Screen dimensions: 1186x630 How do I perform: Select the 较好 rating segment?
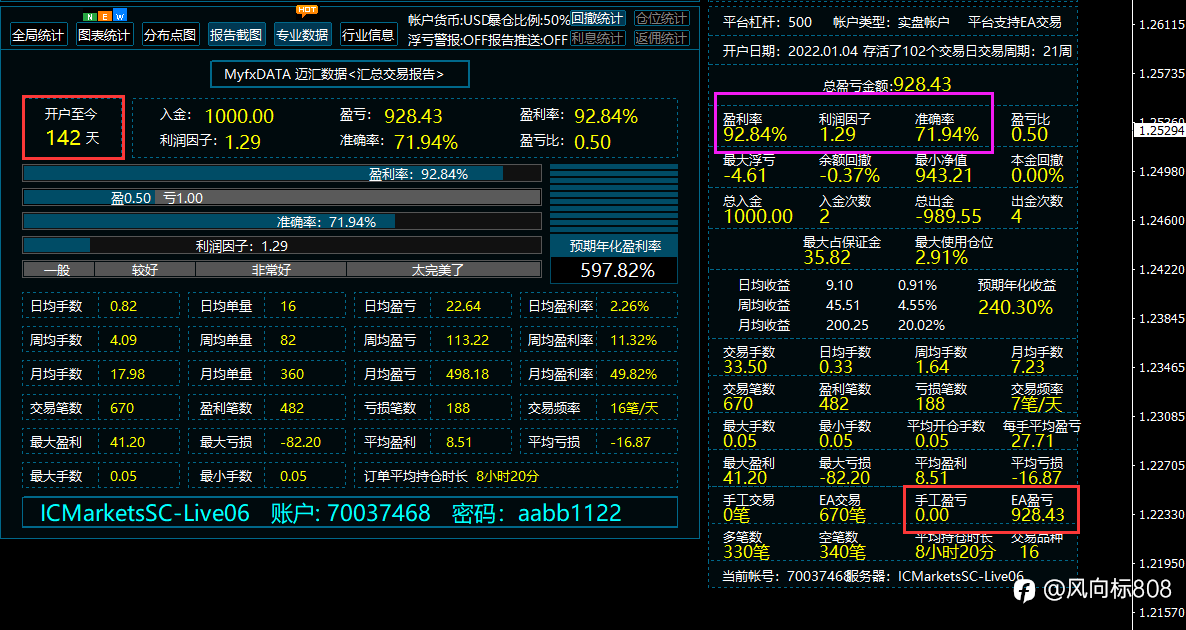click(145, 269)
